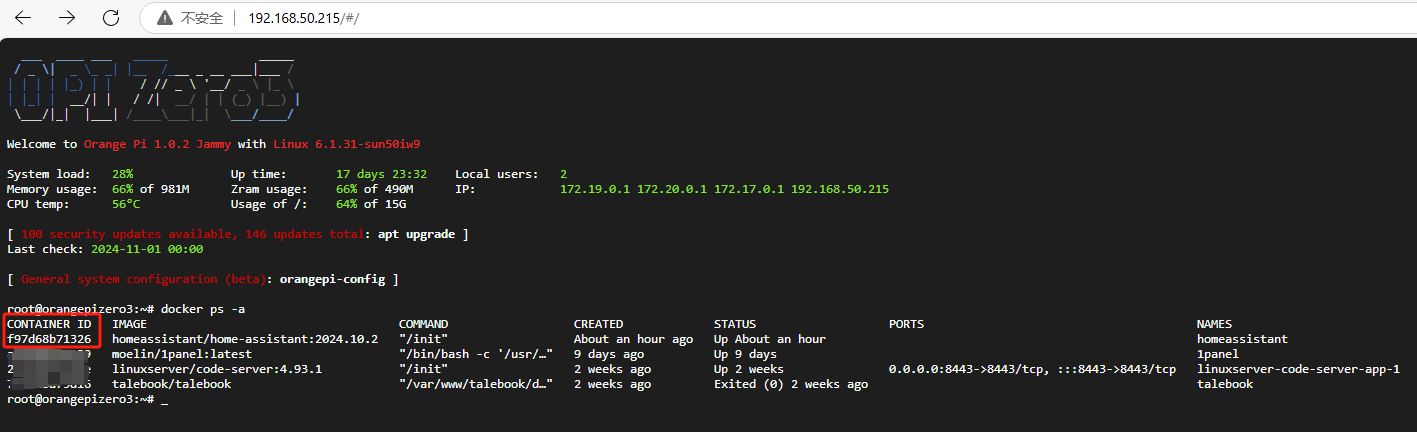This screenshot has width=1417, height=432.
Task: Click container ID f97d68b71326
Action: 49,339
